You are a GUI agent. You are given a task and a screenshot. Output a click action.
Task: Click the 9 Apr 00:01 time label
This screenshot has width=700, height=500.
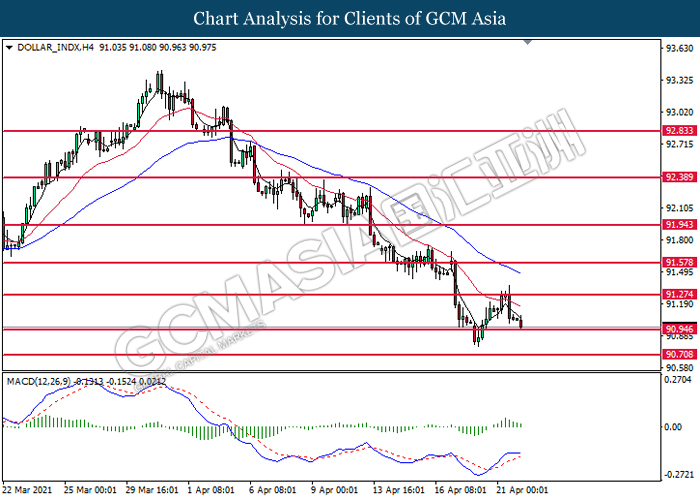(334, 490)
